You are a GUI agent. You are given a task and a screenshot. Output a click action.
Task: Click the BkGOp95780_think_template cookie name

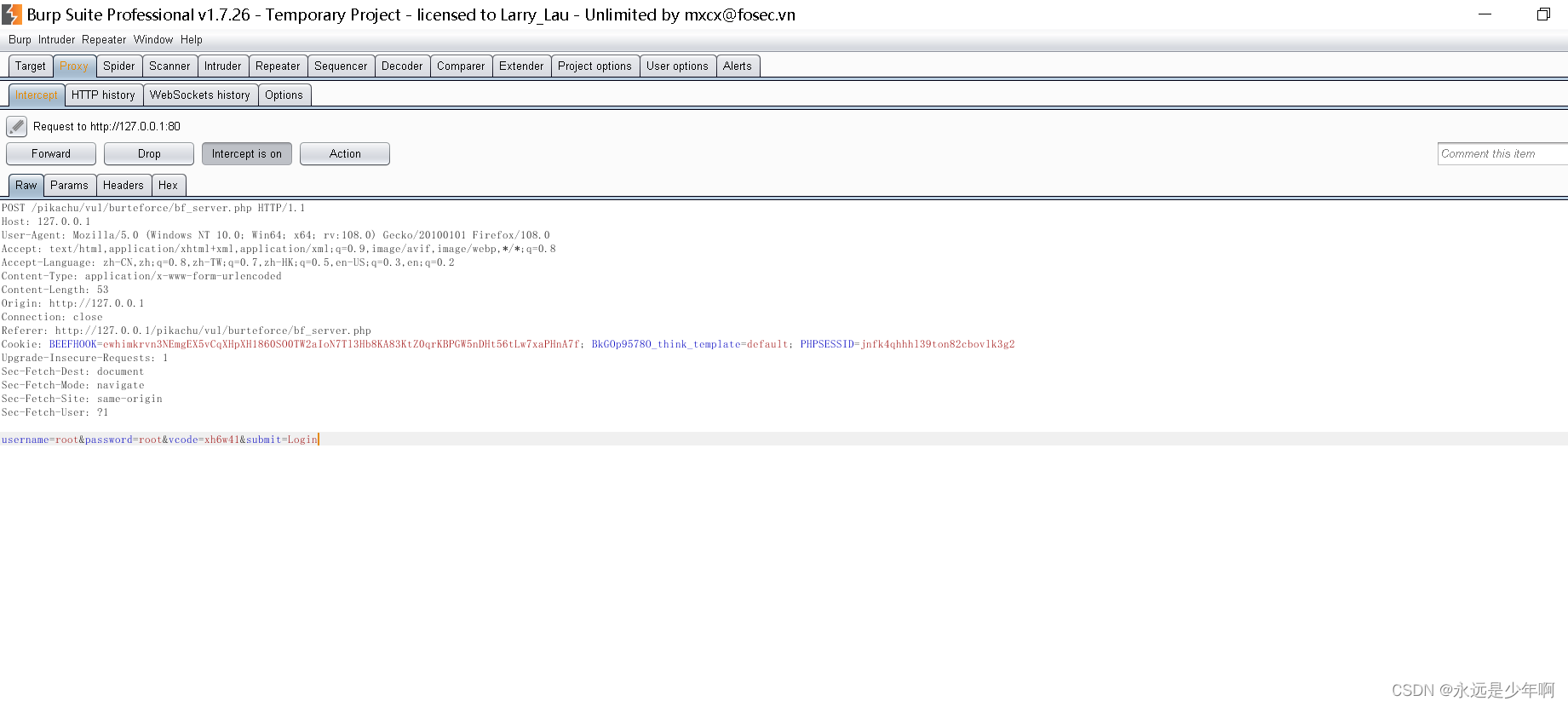point(666,344)
